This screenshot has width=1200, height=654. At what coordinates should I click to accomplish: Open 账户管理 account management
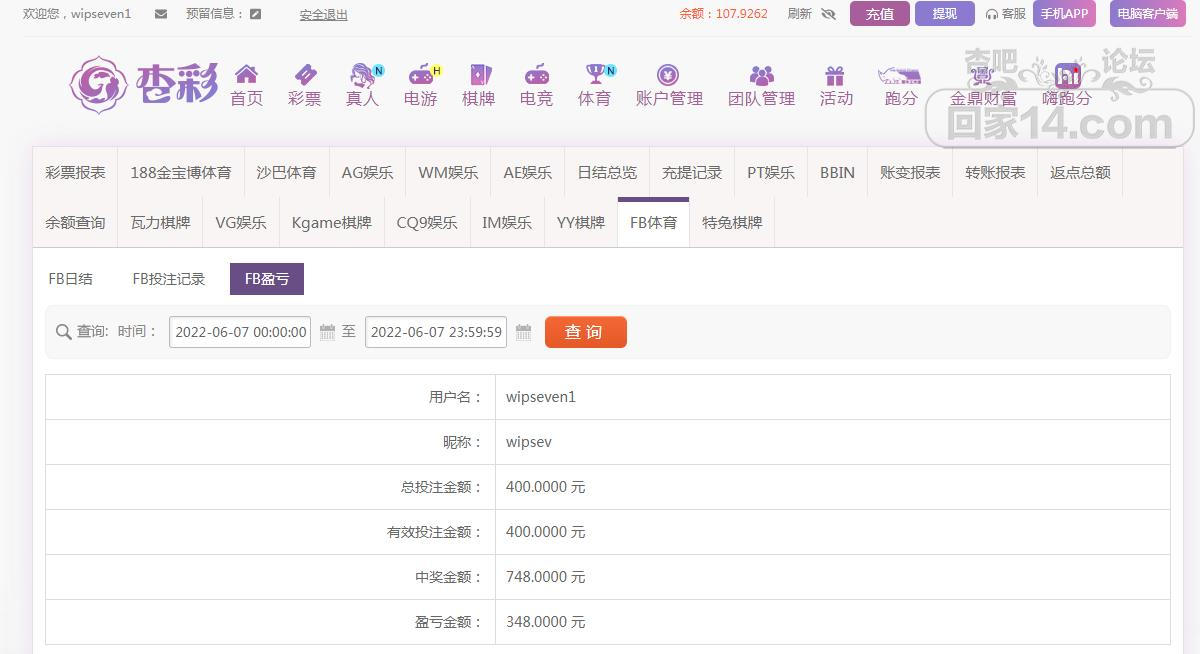[669, 85]
